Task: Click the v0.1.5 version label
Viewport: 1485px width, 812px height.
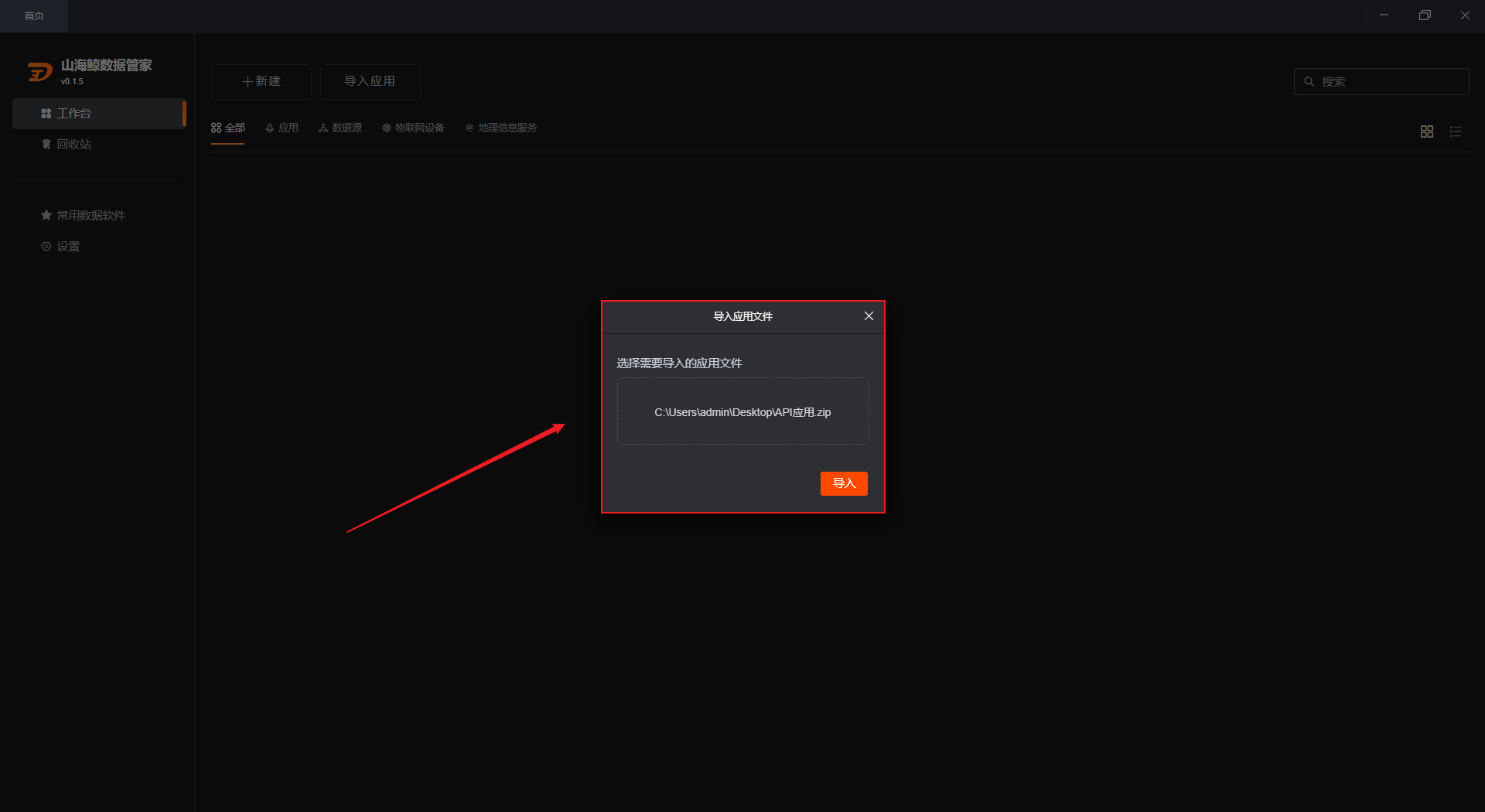Action: pos(72,81)
